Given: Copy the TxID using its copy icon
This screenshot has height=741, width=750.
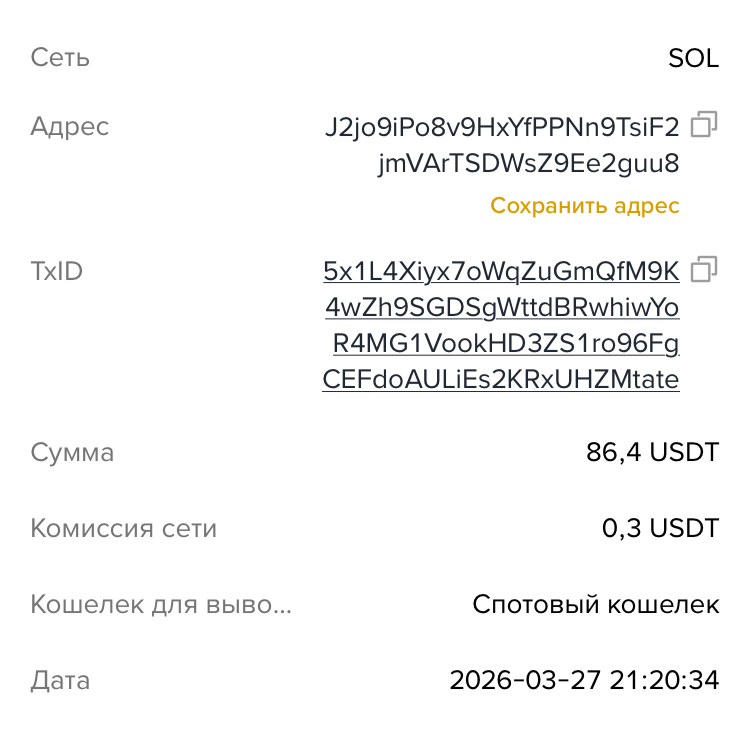Looking at the screenshot, I should click(x=705, y=269).
